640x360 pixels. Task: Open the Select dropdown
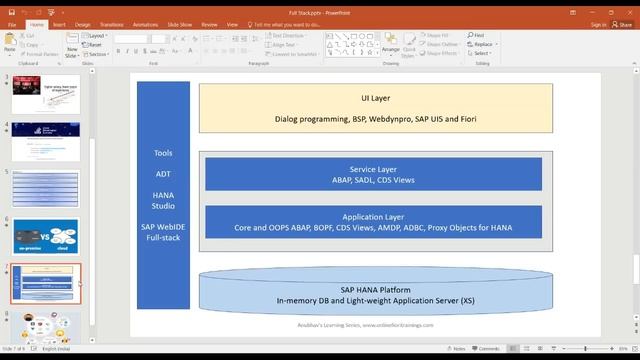(x=479, y=53)
